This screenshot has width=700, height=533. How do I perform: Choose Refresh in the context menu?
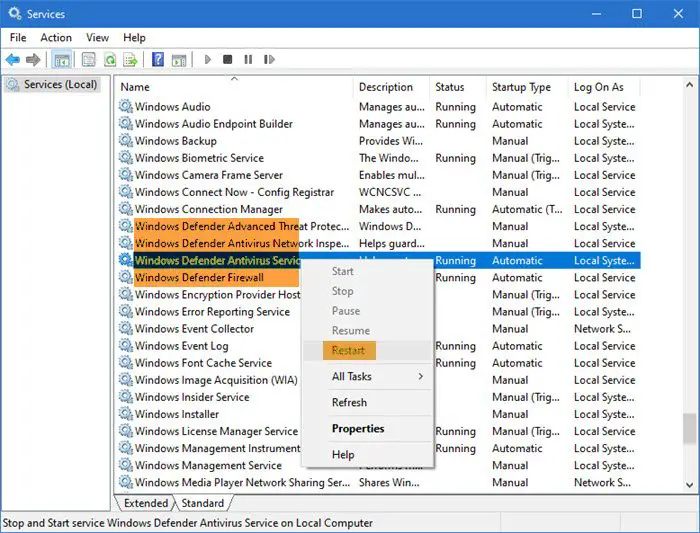coord(368,403)
